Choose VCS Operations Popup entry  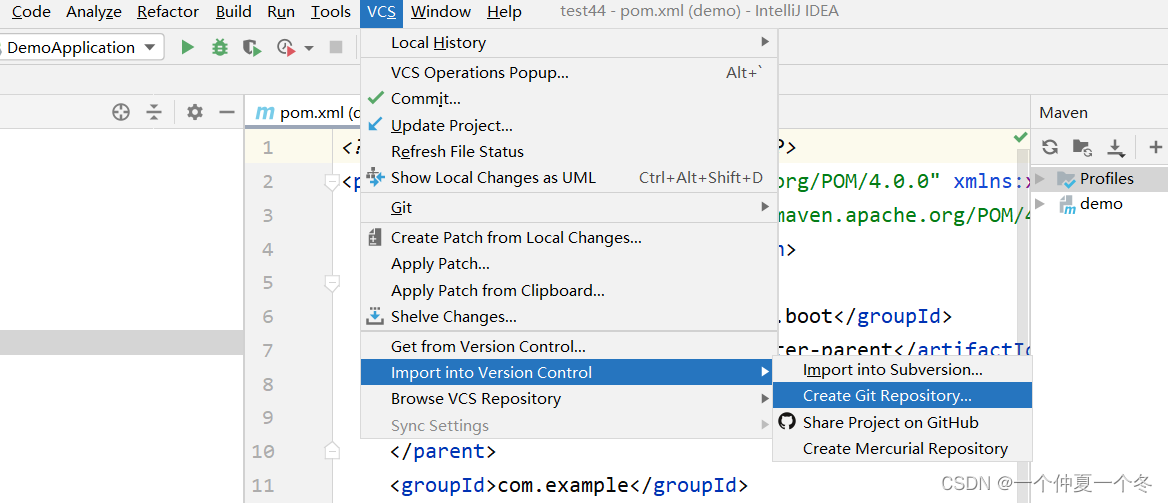tap(569, 73)
